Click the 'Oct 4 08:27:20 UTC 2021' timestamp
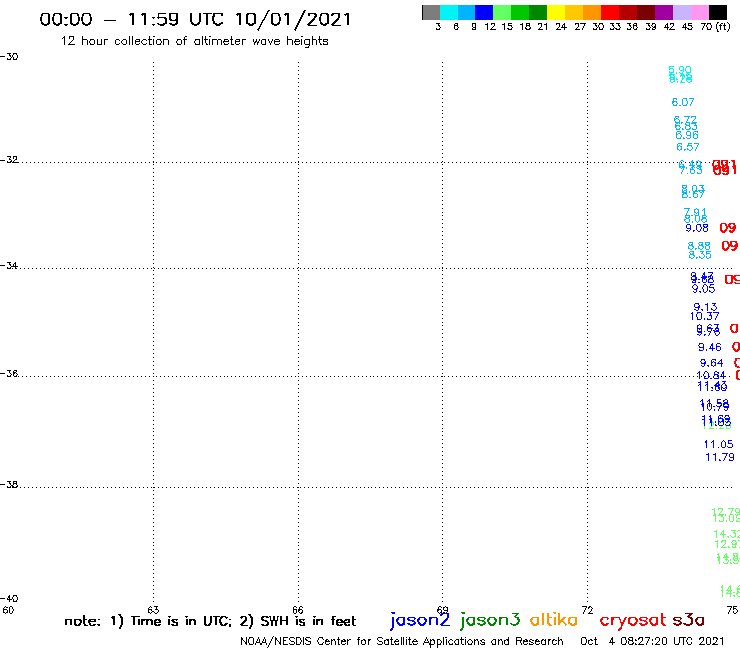Image resolution: width=740 pixels, height=650 pixels. click(x=652, y=641)
